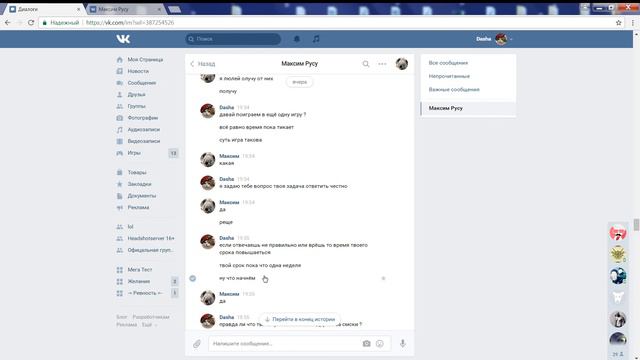Open the first friend avatar in the right quick-chat bar
Image resolution: width=640 pixels, height=360 pixels.
pos(618,233)
